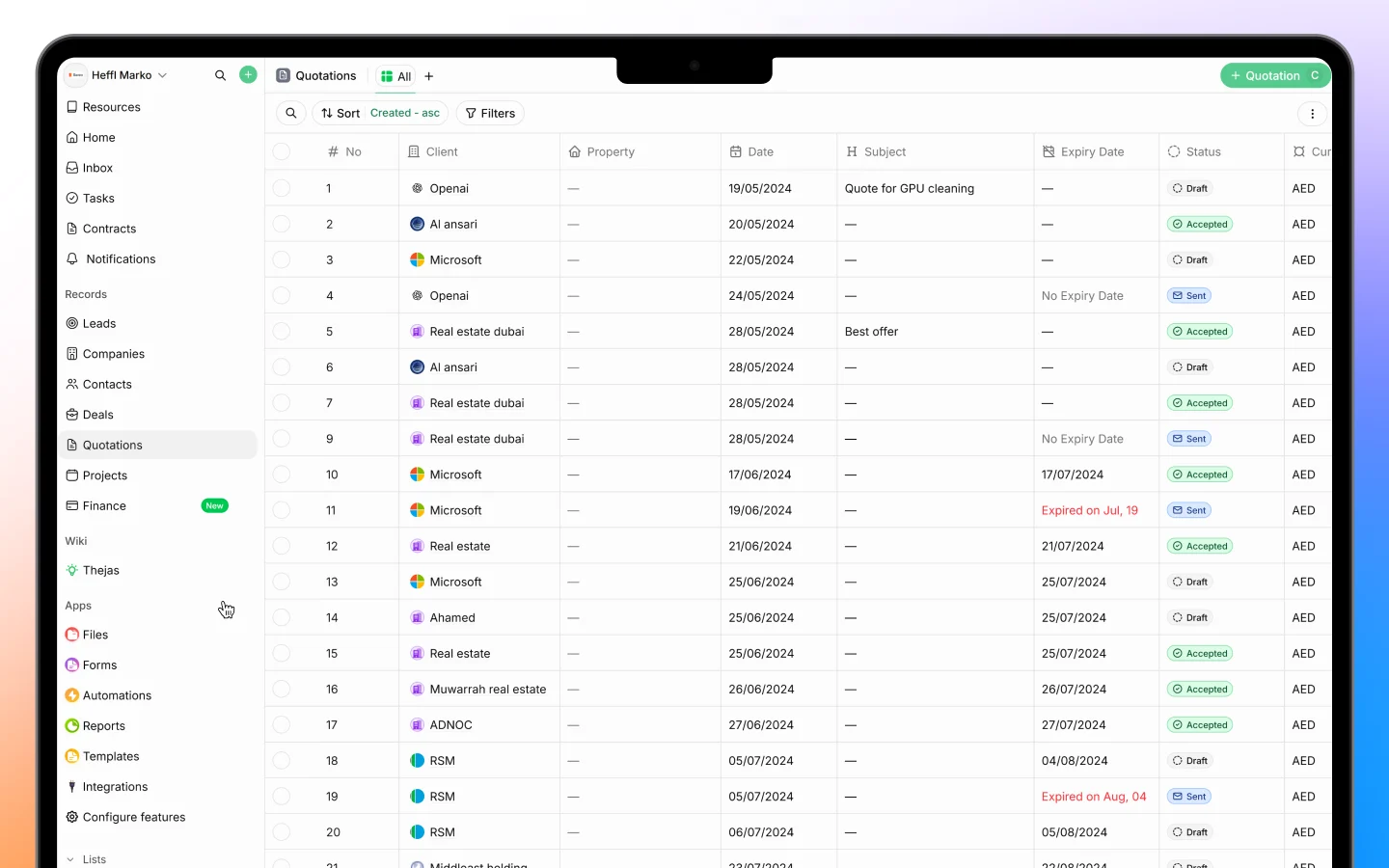
Task: Open the Sort Created - asc dropdown
Action: click(381, 113)
